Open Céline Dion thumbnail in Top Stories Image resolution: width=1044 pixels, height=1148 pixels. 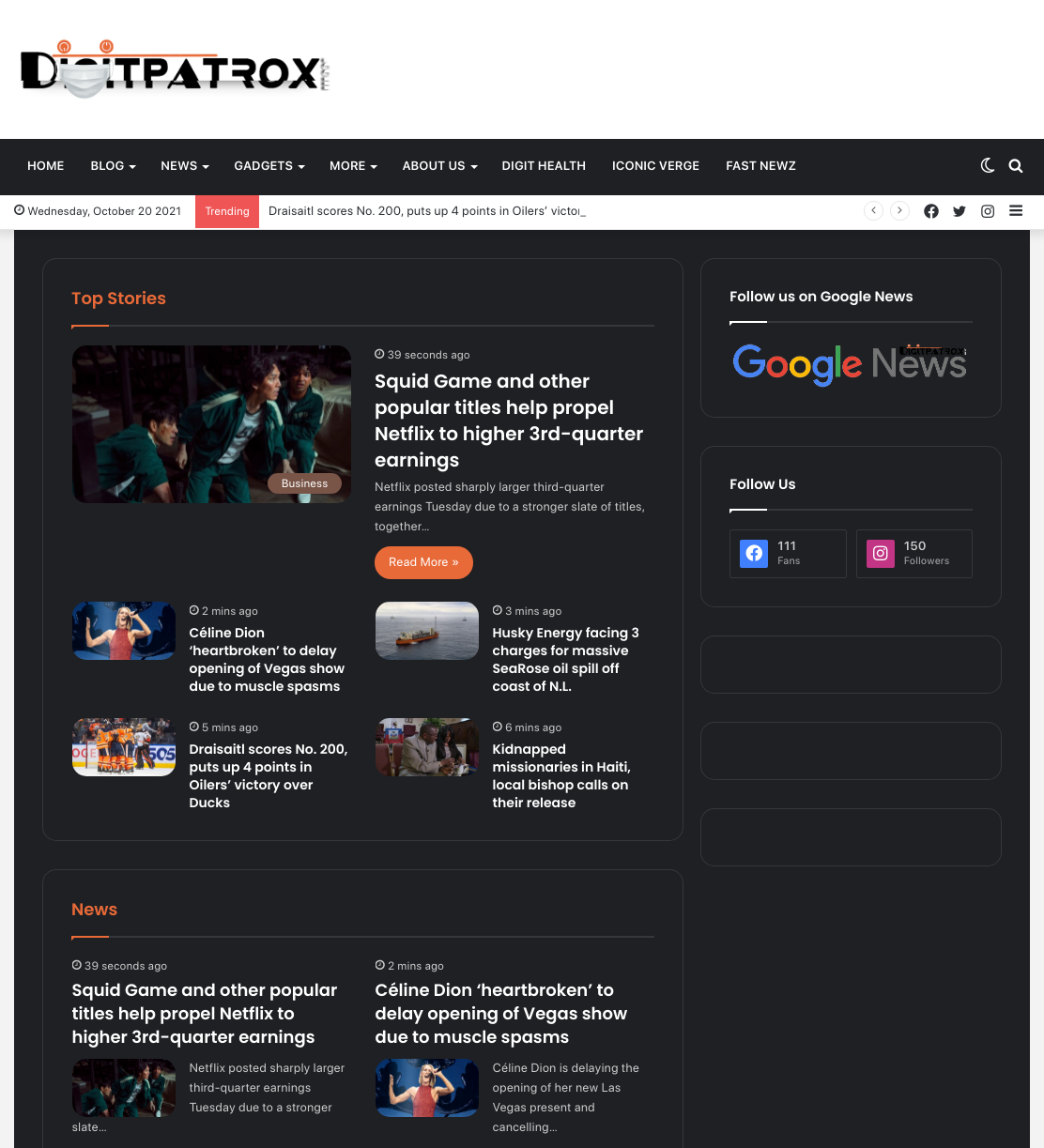[x=124, y=631]
